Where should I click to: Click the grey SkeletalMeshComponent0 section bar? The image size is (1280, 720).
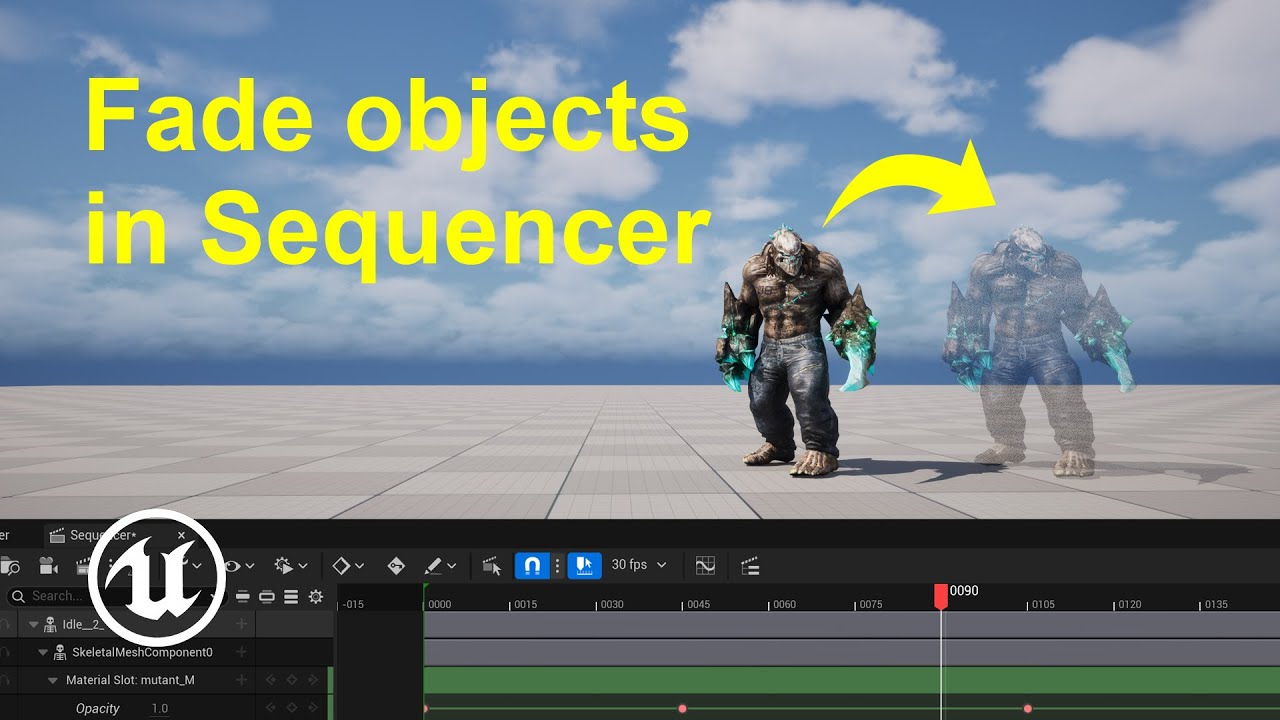click(x=852, y=653)
